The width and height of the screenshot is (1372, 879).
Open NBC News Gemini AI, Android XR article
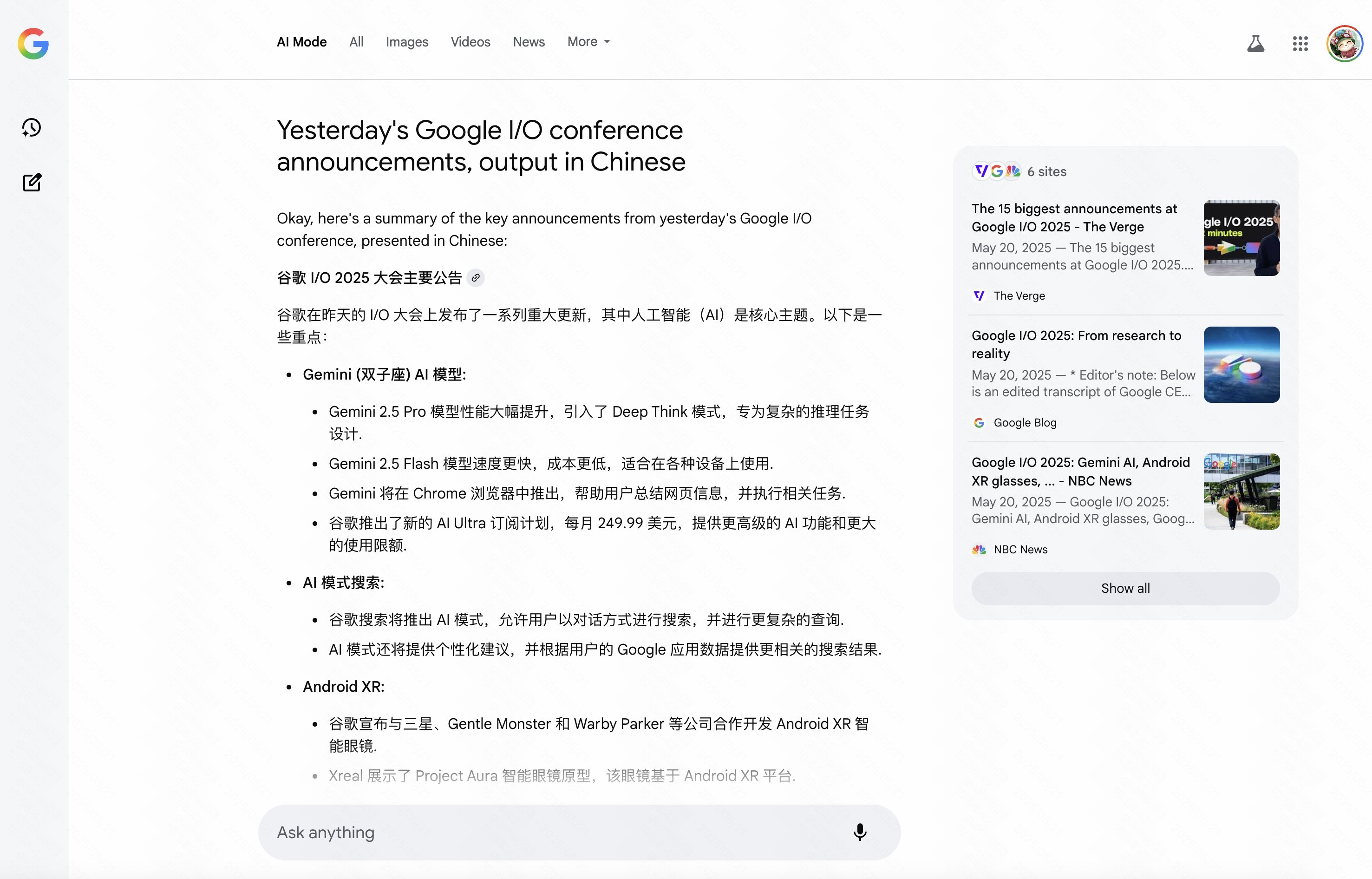click(x=1080, y=472)
